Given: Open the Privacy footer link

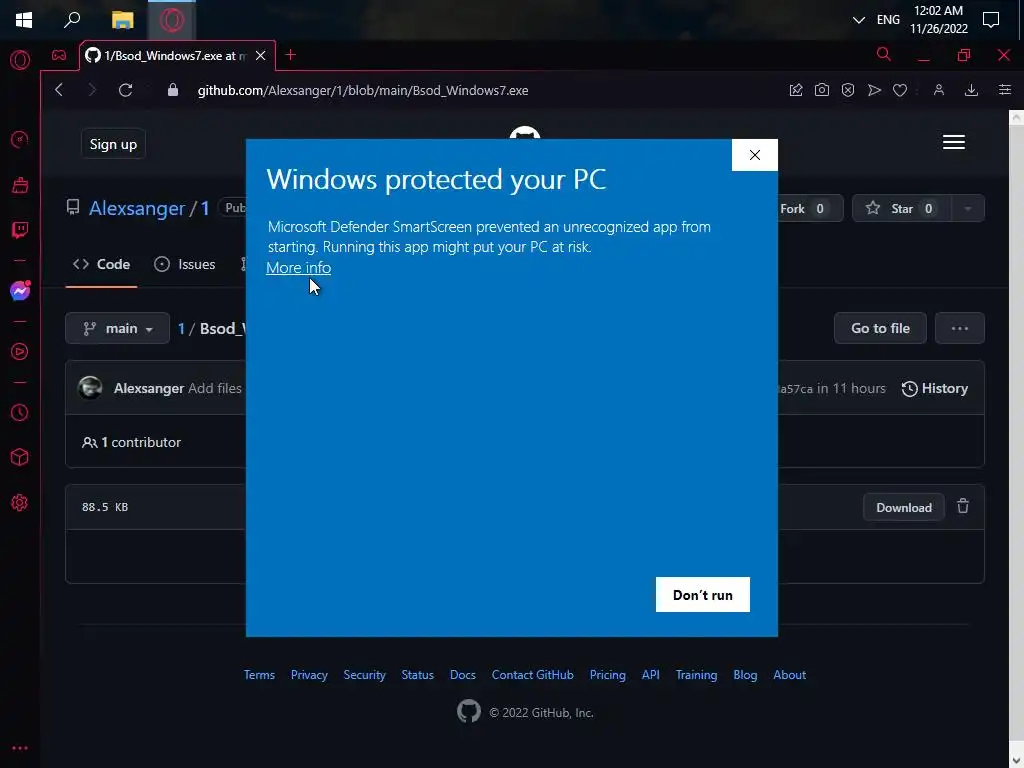Looking at the screenshot, I should coord(309,675).
